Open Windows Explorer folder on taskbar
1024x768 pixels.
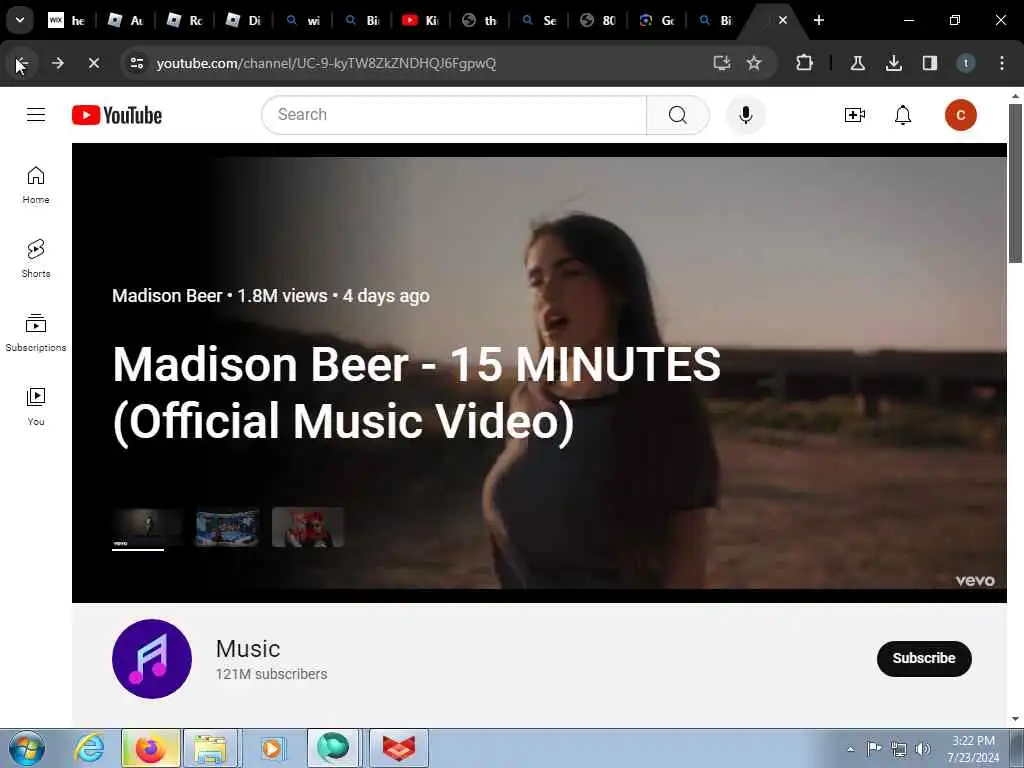(210, 748)
